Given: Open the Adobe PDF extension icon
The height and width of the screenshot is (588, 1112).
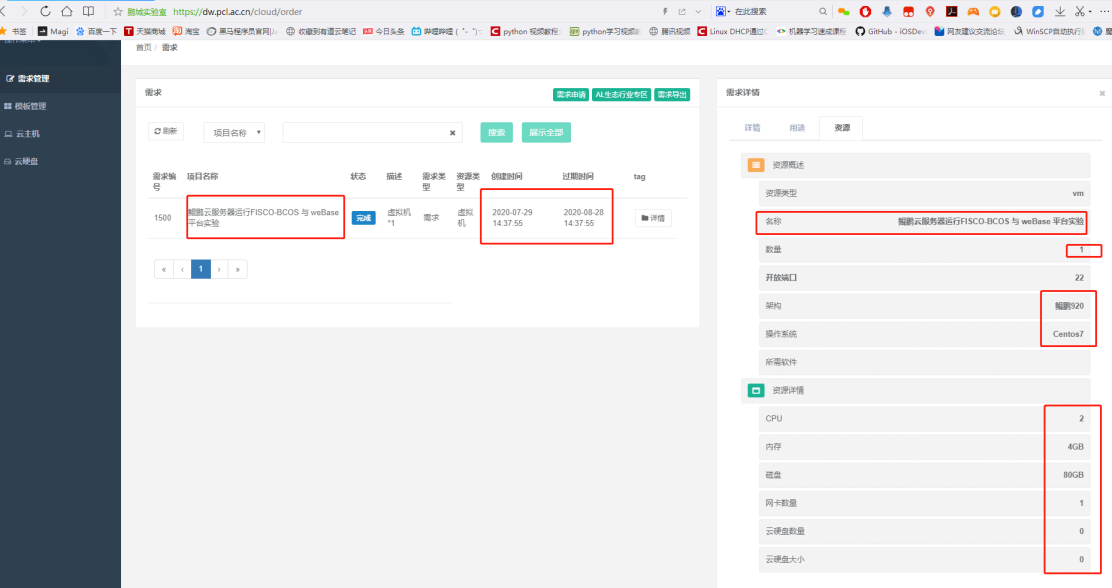Looking at the screenshot, I should coord(952,11).
